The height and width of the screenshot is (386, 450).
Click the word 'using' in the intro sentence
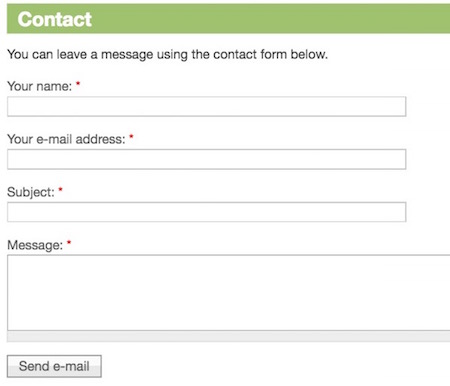(172, 55)
